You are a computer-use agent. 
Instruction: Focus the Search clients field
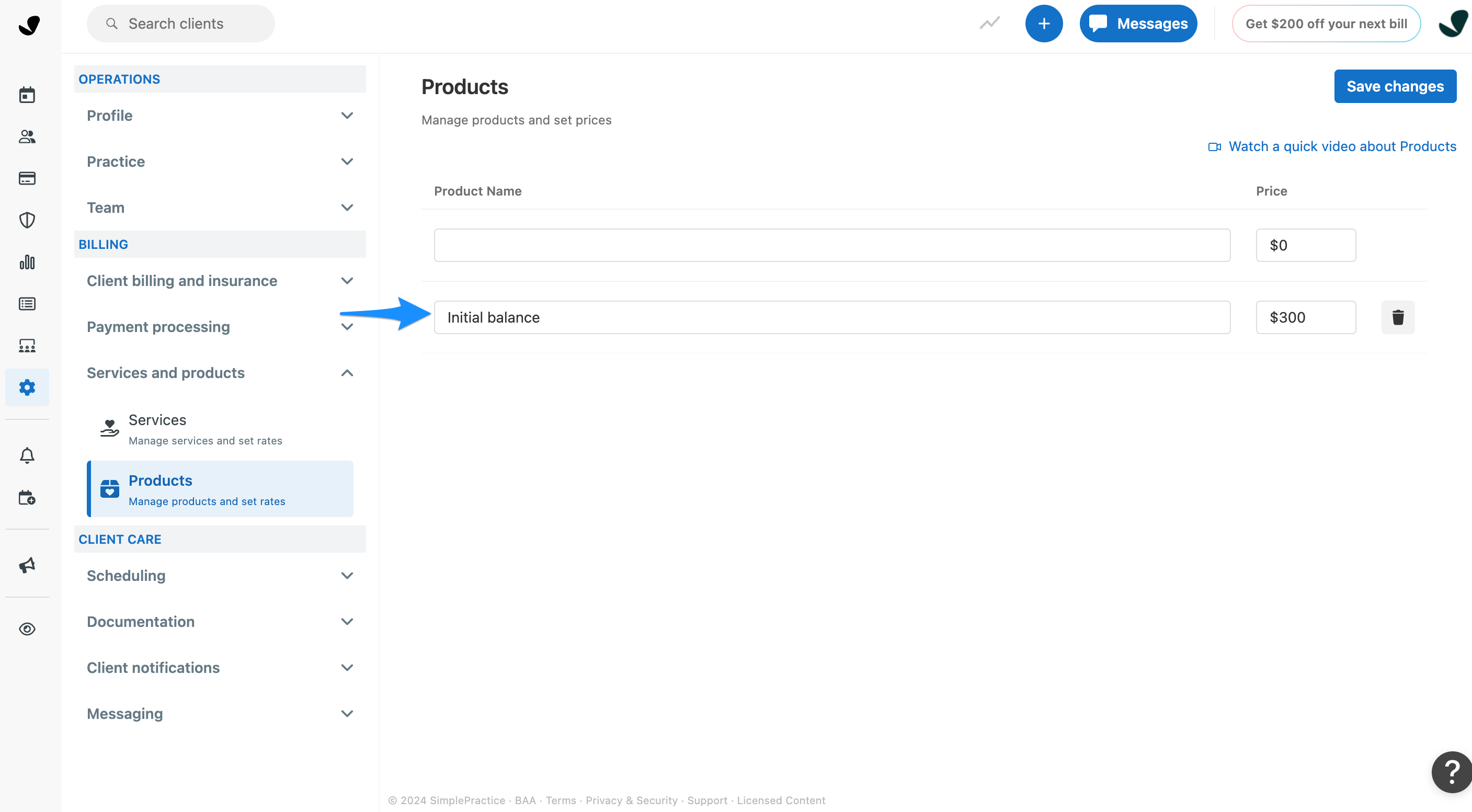(x=180, y=24)
